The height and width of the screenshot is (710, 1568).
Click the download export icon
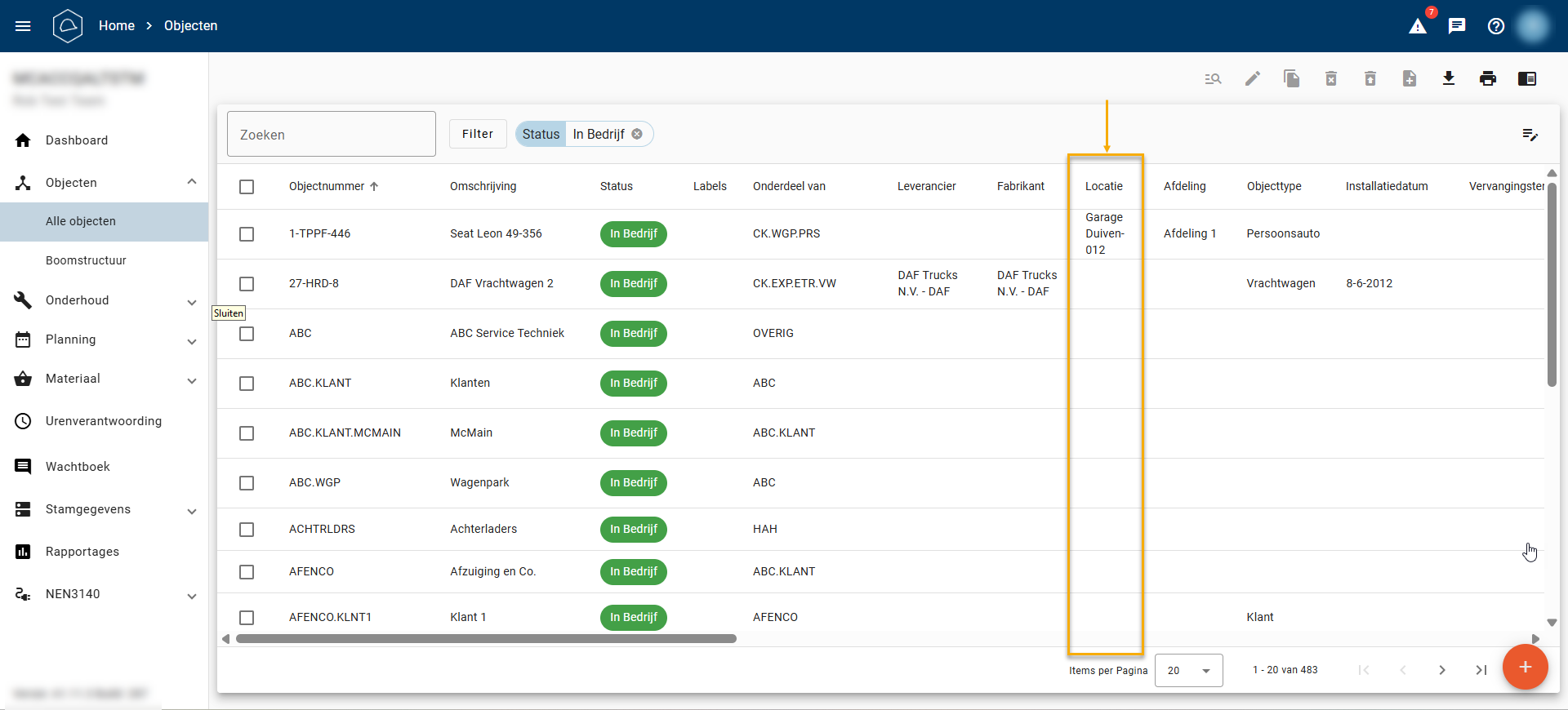[x=1448, y=78]
